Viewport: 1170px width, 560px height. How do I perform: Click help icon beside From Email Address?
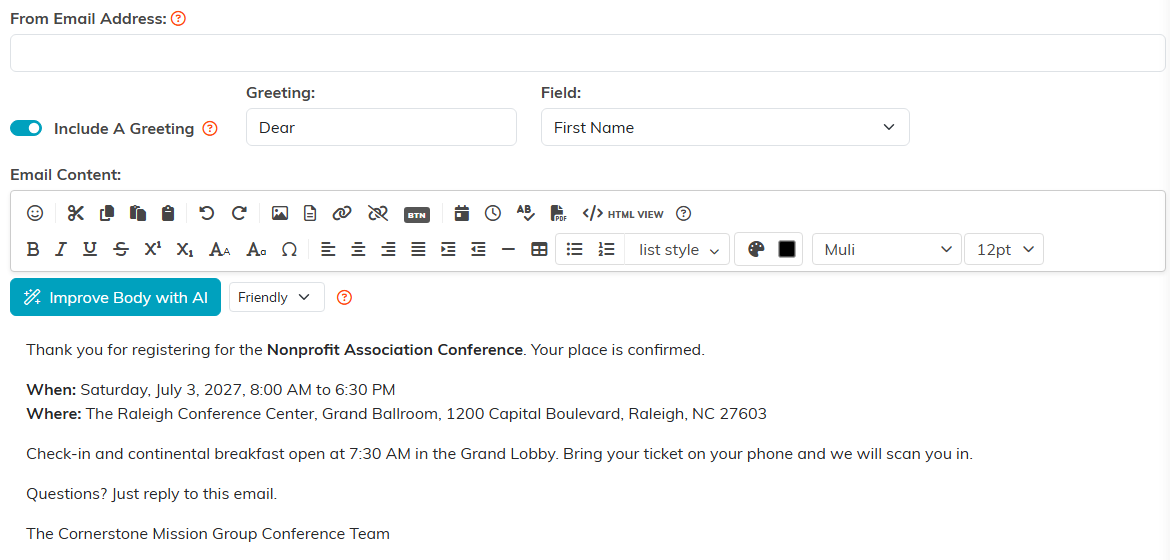[178, 19]
